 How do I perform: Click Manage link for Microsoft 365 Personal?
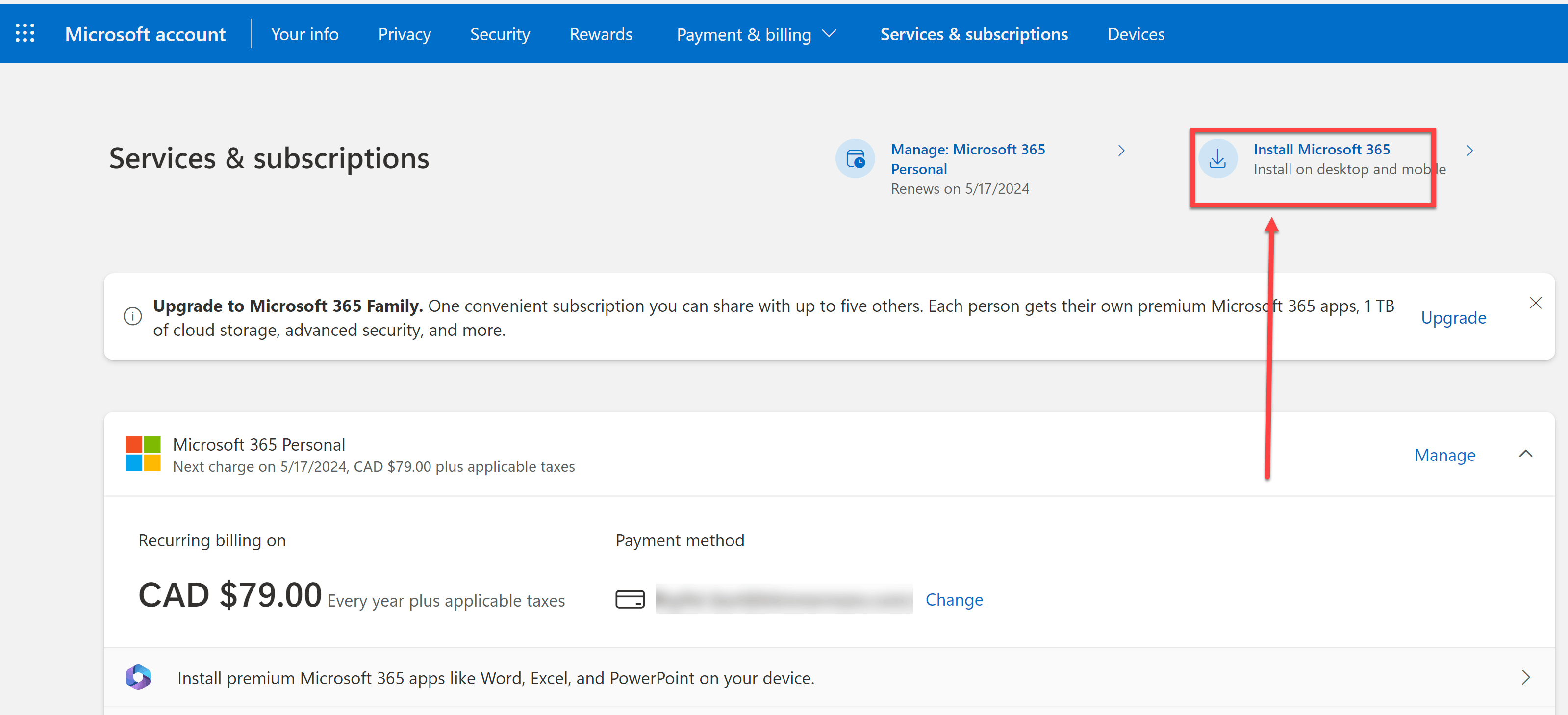point(1444,455)
